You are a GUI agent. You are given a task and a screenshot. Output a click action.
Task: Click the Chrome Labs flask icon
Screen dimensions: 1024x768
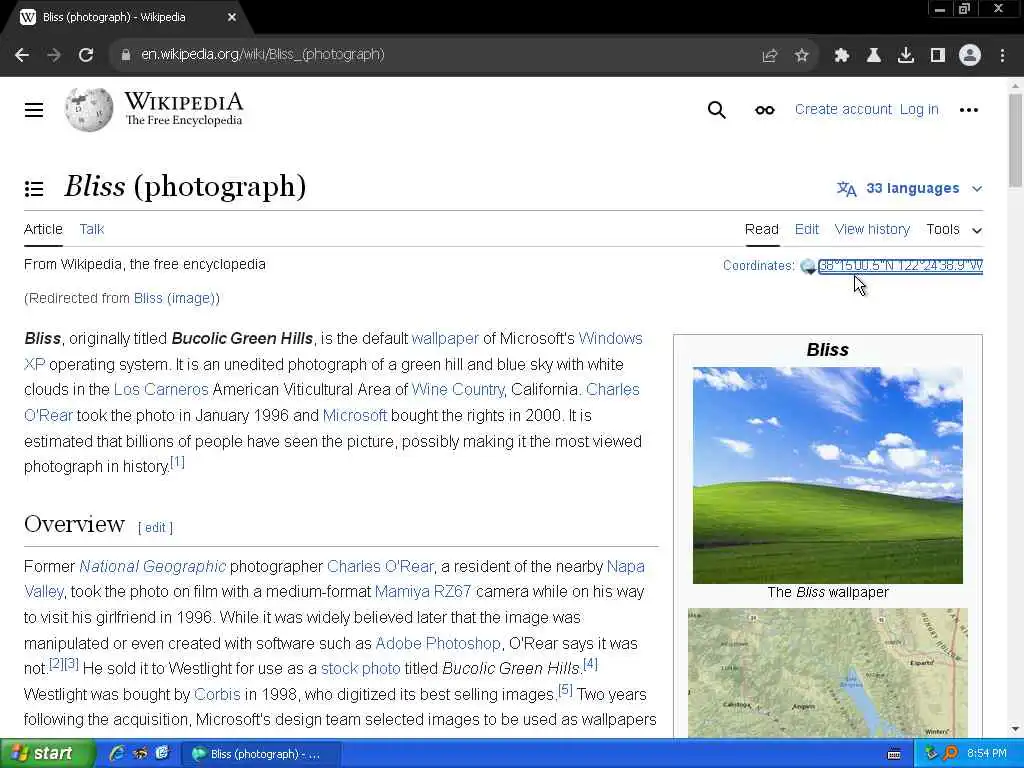(x=873, y=56)
